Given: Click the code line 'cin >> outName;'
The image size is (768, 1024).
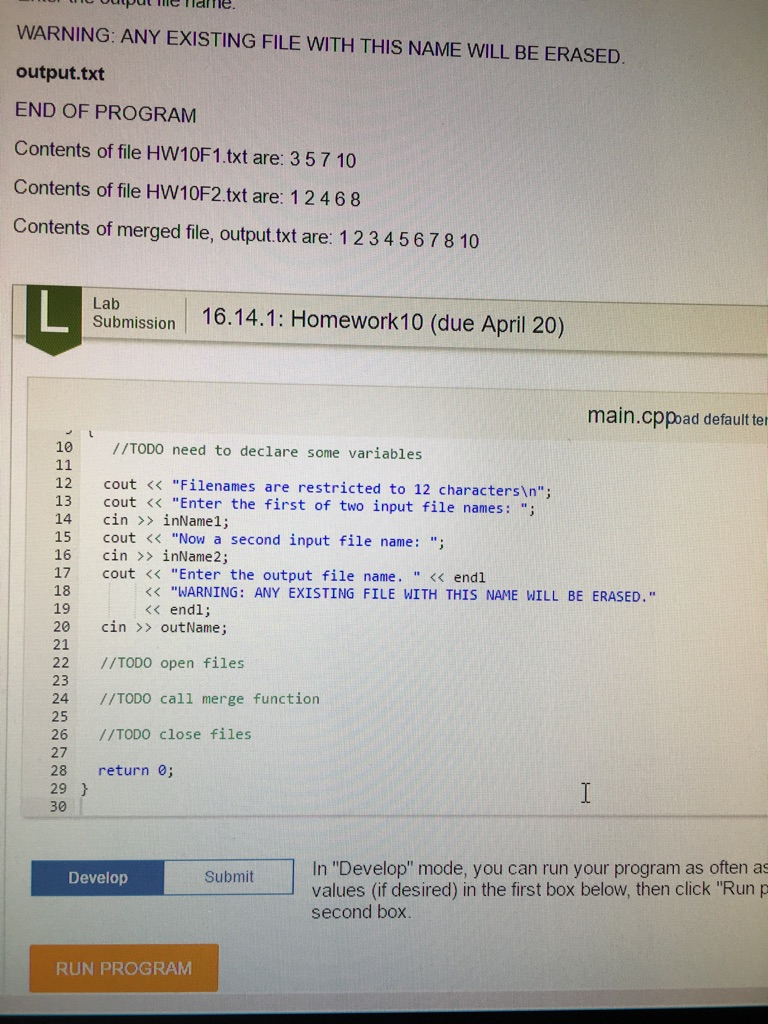Looking at the screenshot, I should [164, 628].
